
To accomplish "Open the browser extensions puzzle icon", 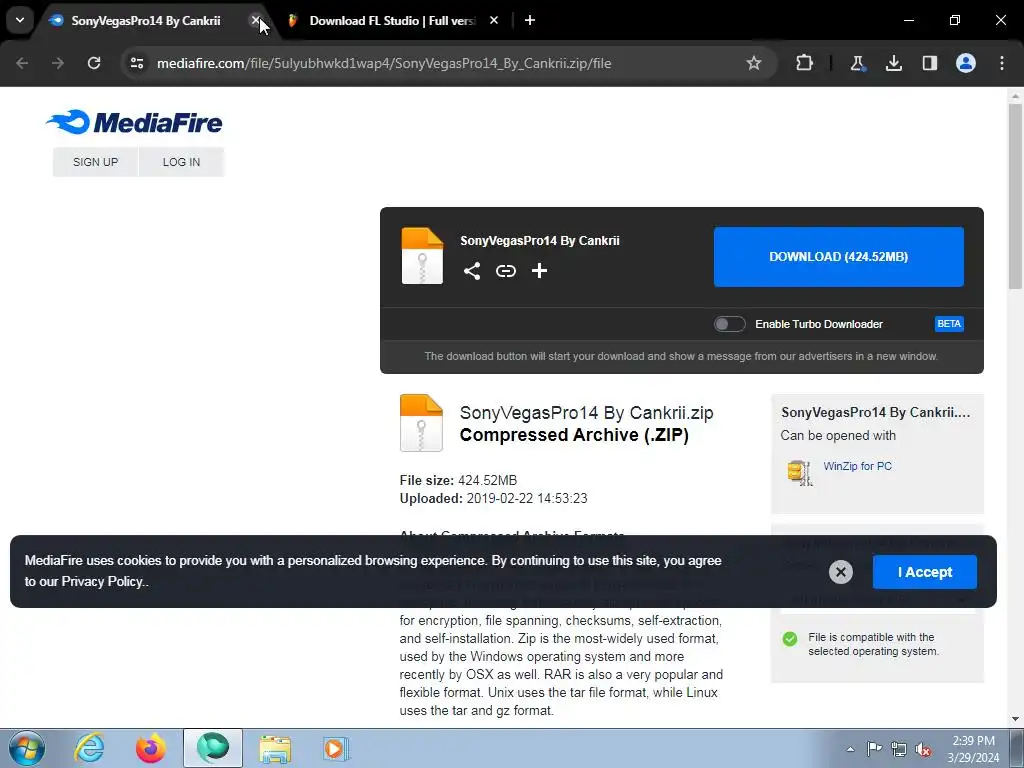I will click(x=805, y=63).
